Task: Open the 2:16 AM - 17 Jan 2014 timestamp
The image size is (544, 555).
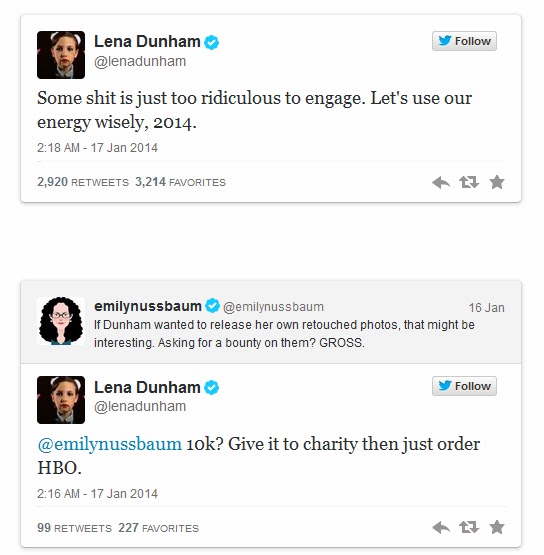Action: [97, 493]
